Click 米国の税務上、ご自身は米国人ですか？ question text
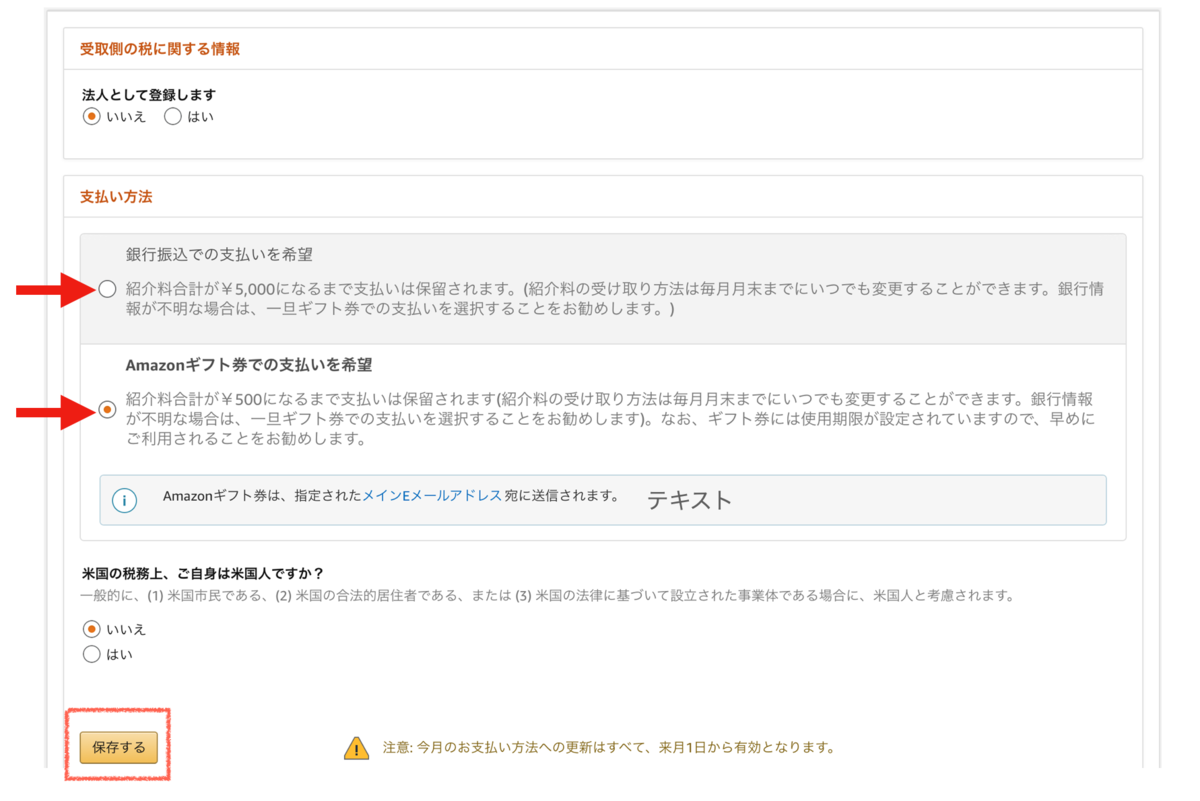 pyautogui.click(x=203, y=573)
